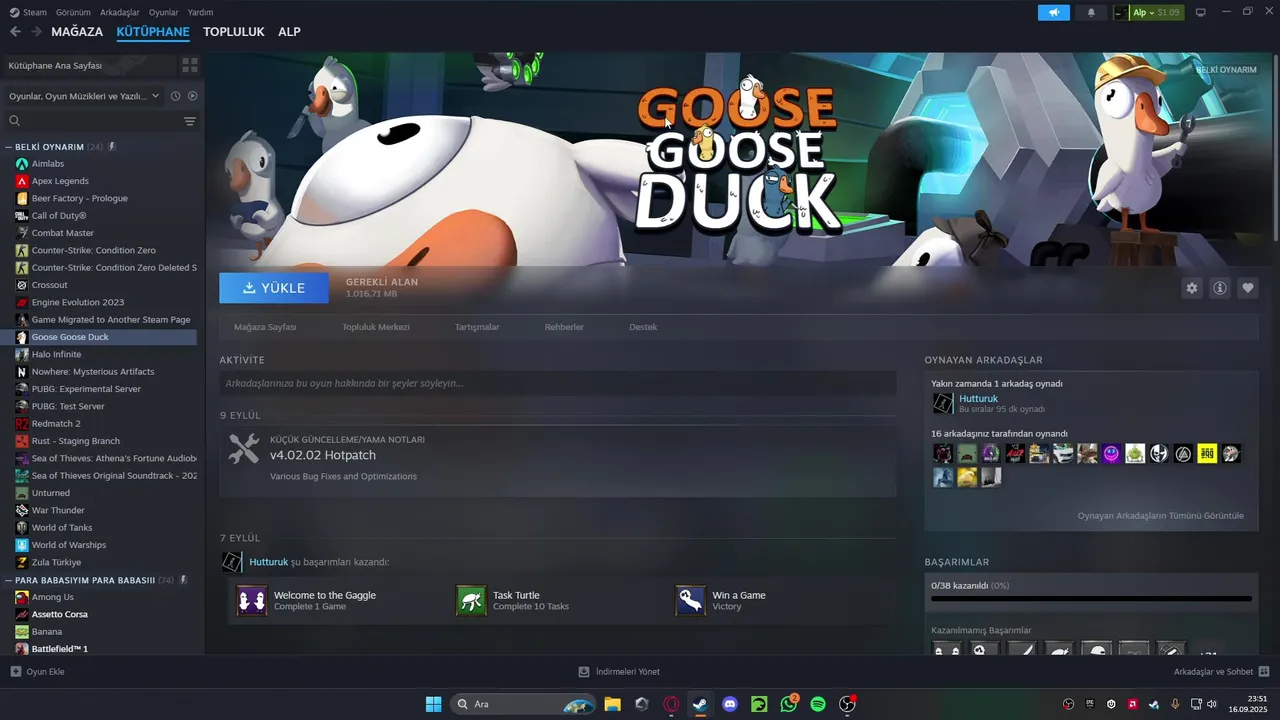This screenshot has width=1280, height=720.
Task: Open the Mağaza Sayfası link
Action: [x=265, y=327]
